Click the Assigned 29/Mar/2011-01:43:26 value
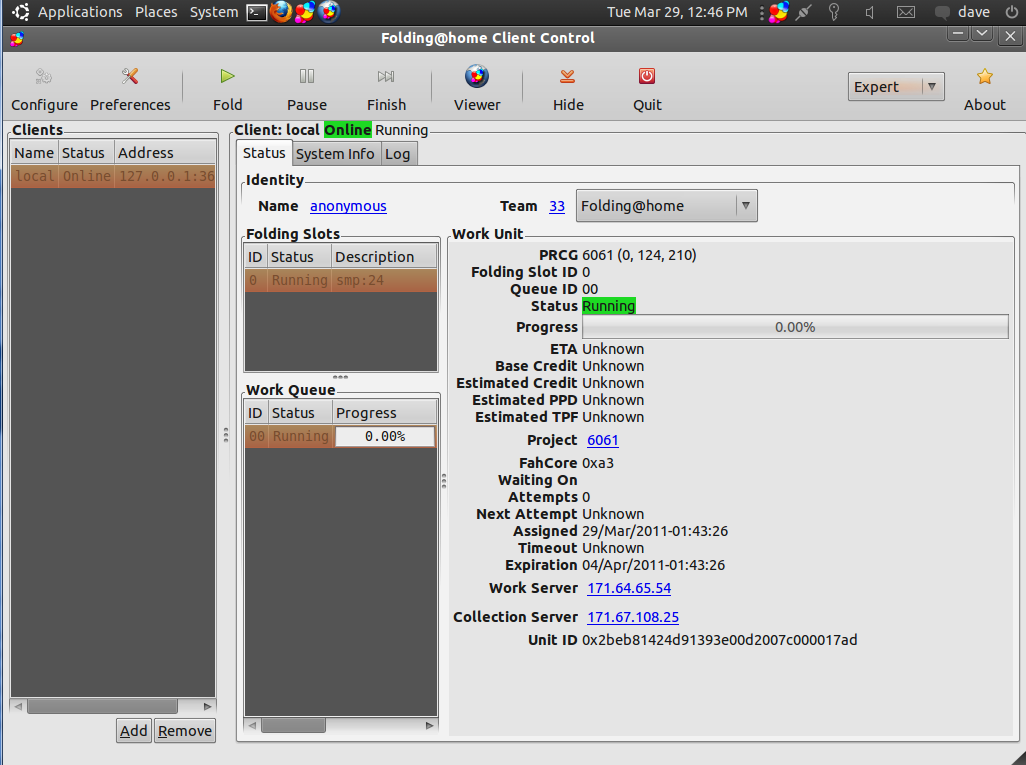Screen dimensions: 1026x765 pyautogui.click(x=655, y=531)
